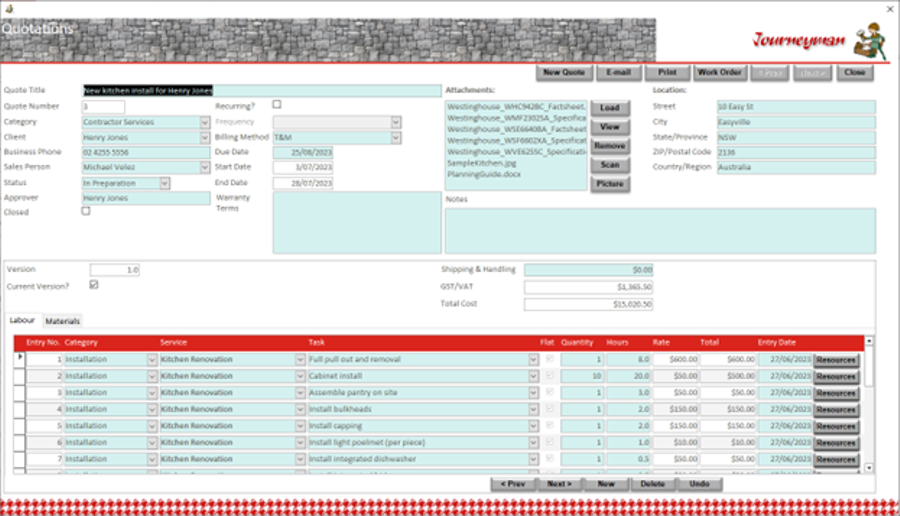
Task: Click the Business Phone field
Action: [x=146, y=153]
